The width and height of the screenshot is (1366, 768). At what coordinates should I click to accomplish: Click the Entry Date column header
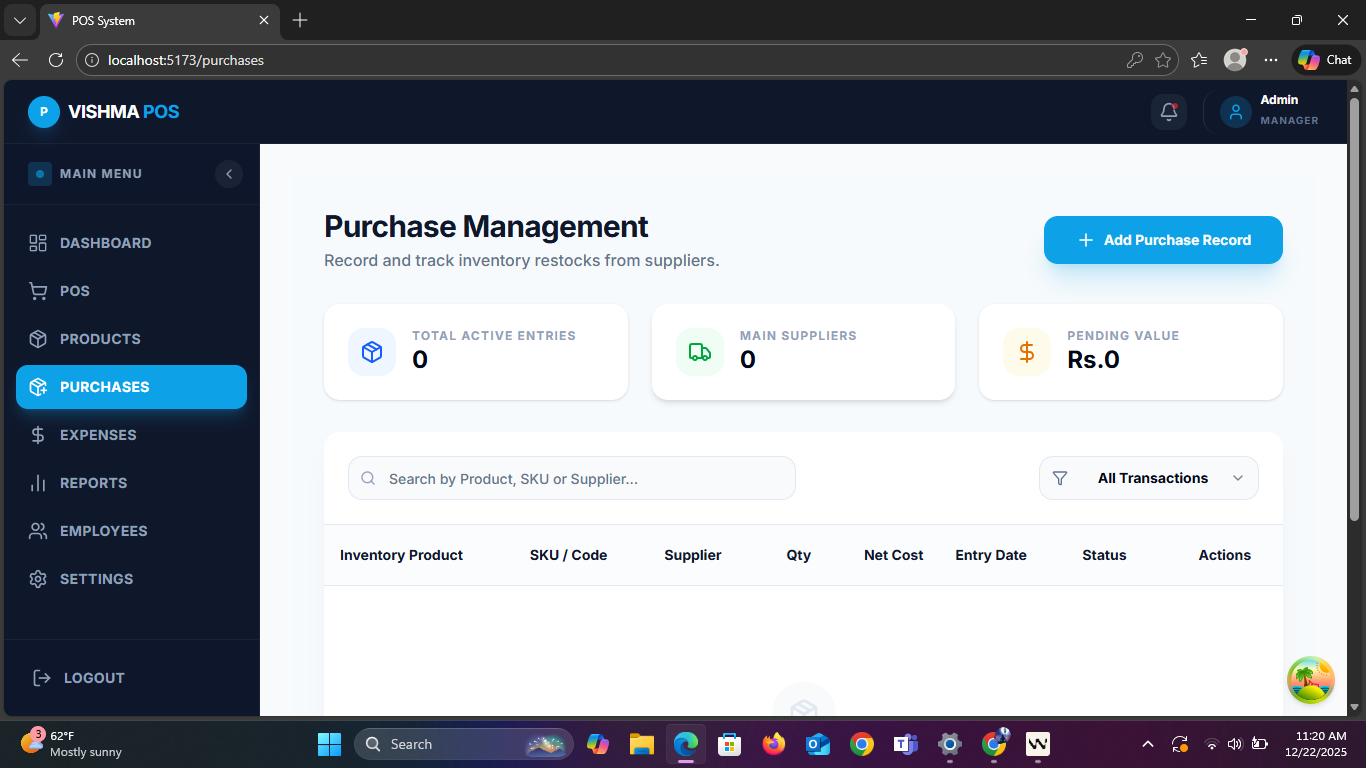(x=991, y=555)
